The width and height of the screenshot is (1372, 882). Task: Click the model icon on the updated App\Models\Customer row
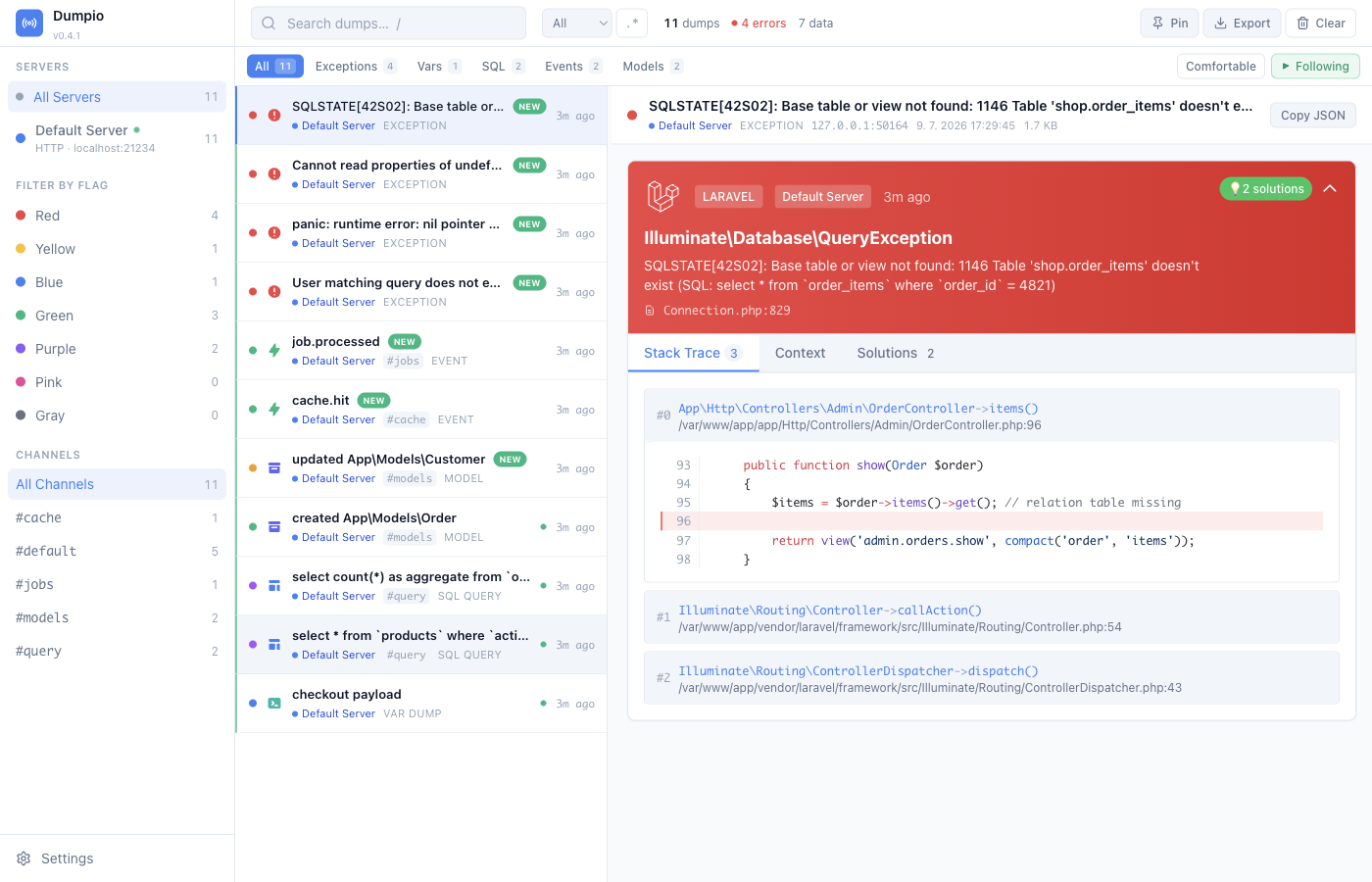point(274,468)
